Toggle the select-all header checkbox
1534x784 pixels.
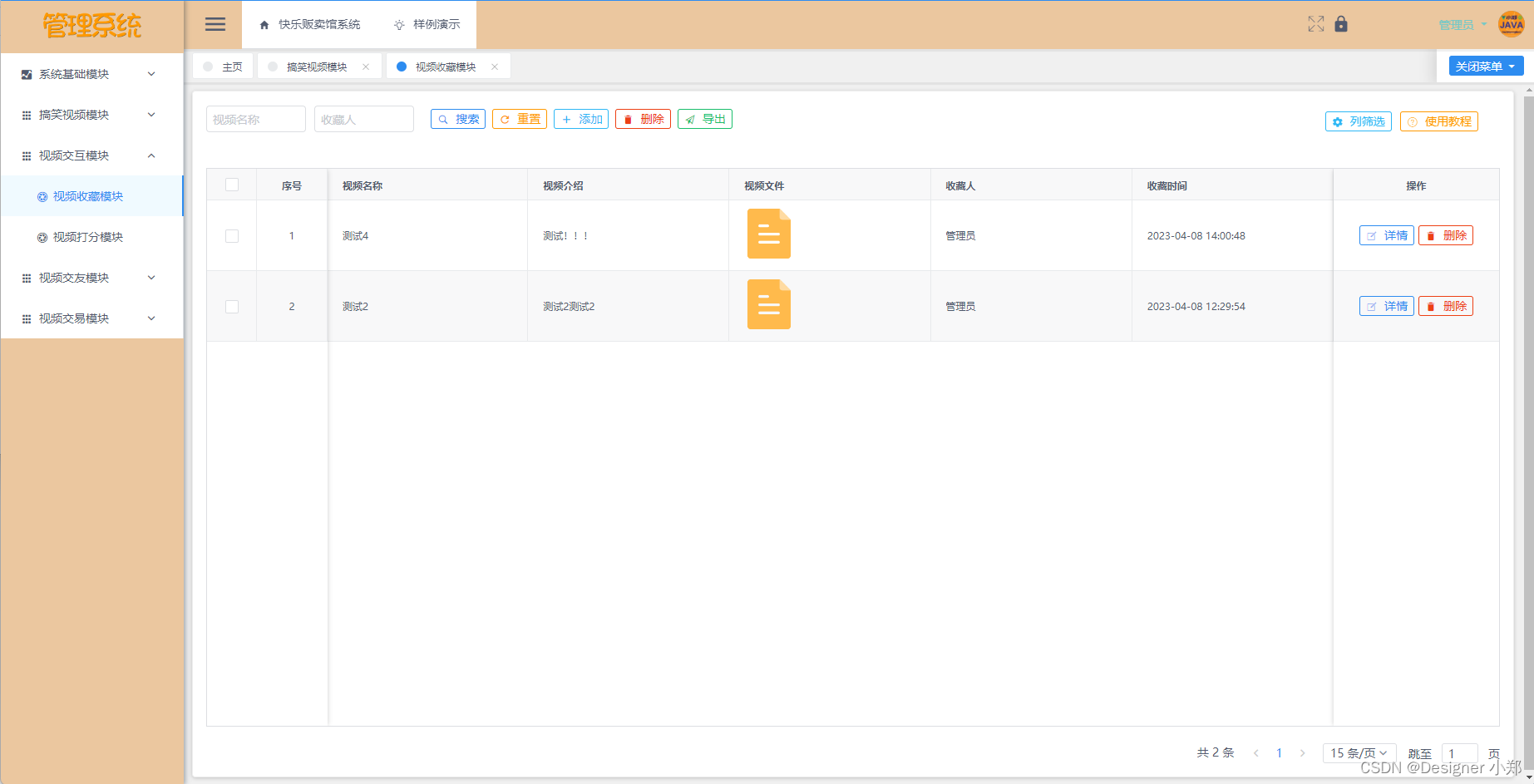pos(232,185)
